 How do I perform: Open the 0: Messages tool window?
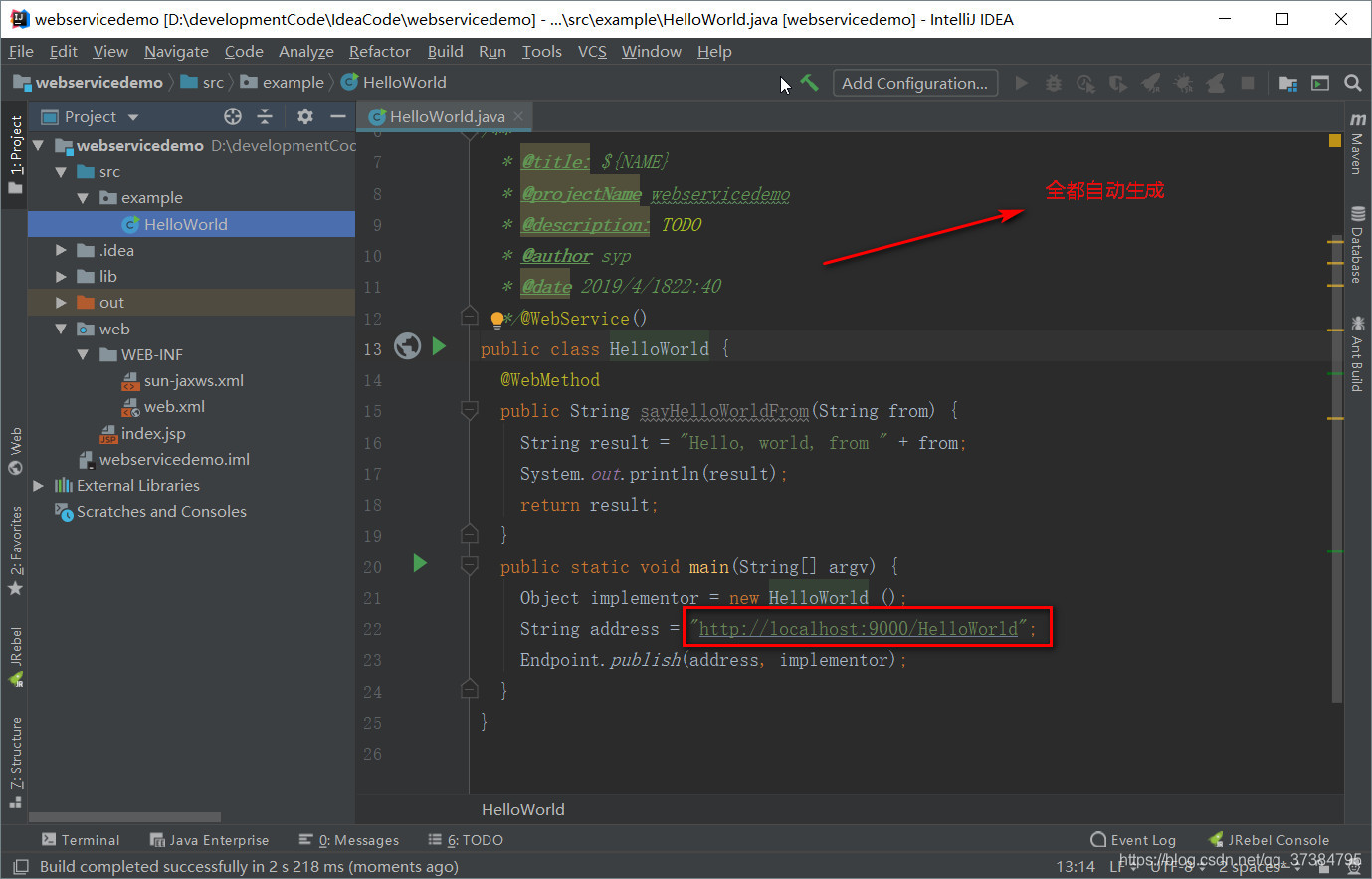pos(349,840)
